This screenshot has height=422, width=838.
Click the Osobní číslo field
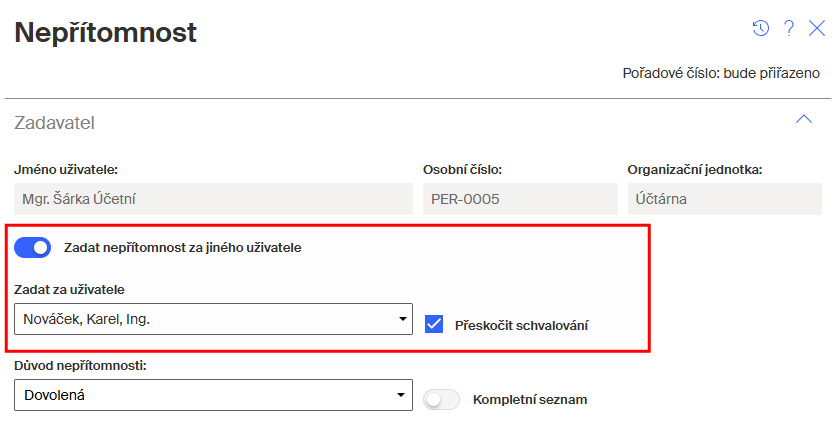[520, 198]
